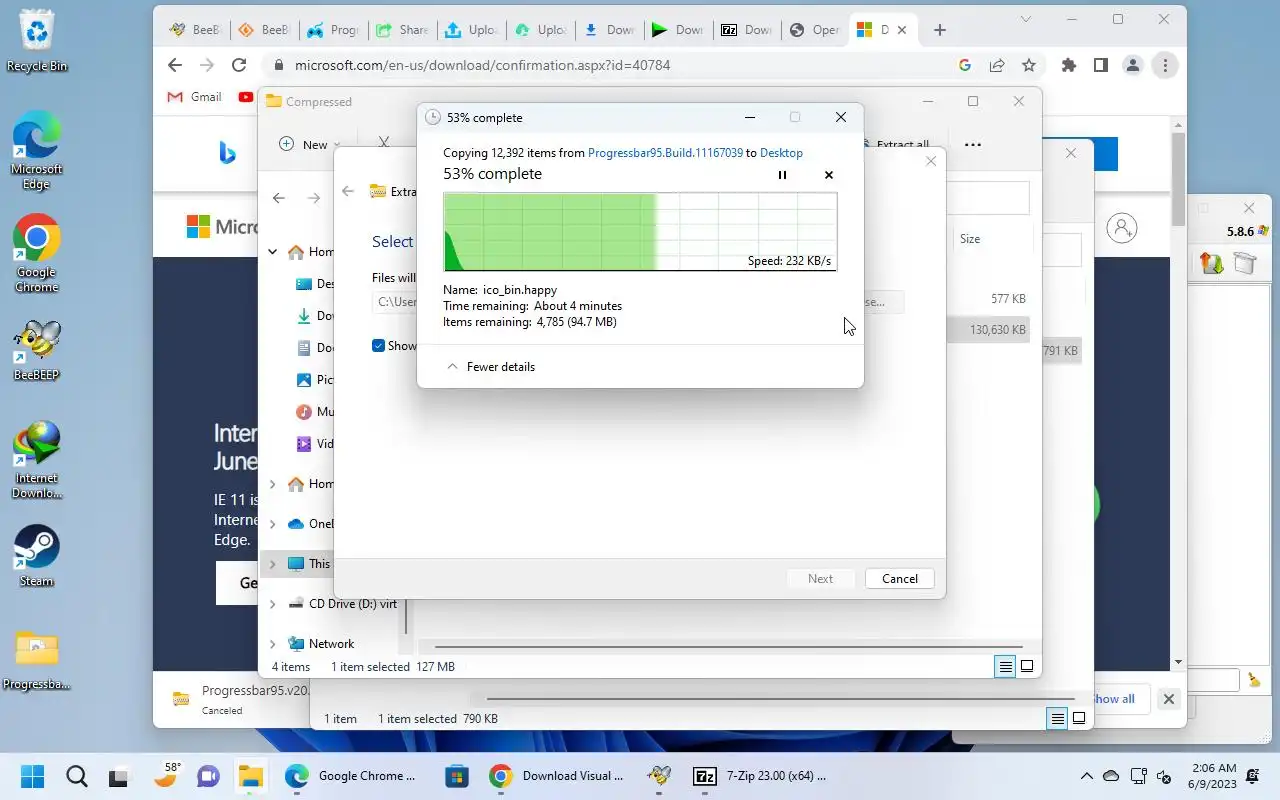Open the Windows Start menu
The image size is (1280, 800).
tap(33, 776)
